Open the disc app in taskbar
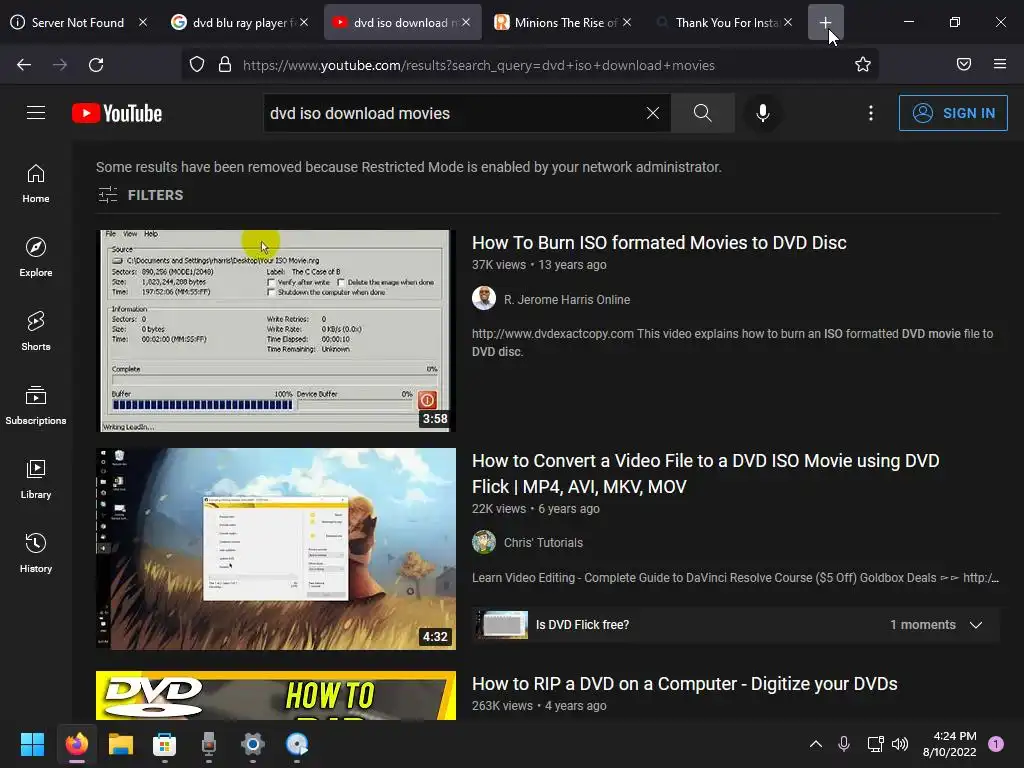This screenshot has height=768, width=1024. 297,744
